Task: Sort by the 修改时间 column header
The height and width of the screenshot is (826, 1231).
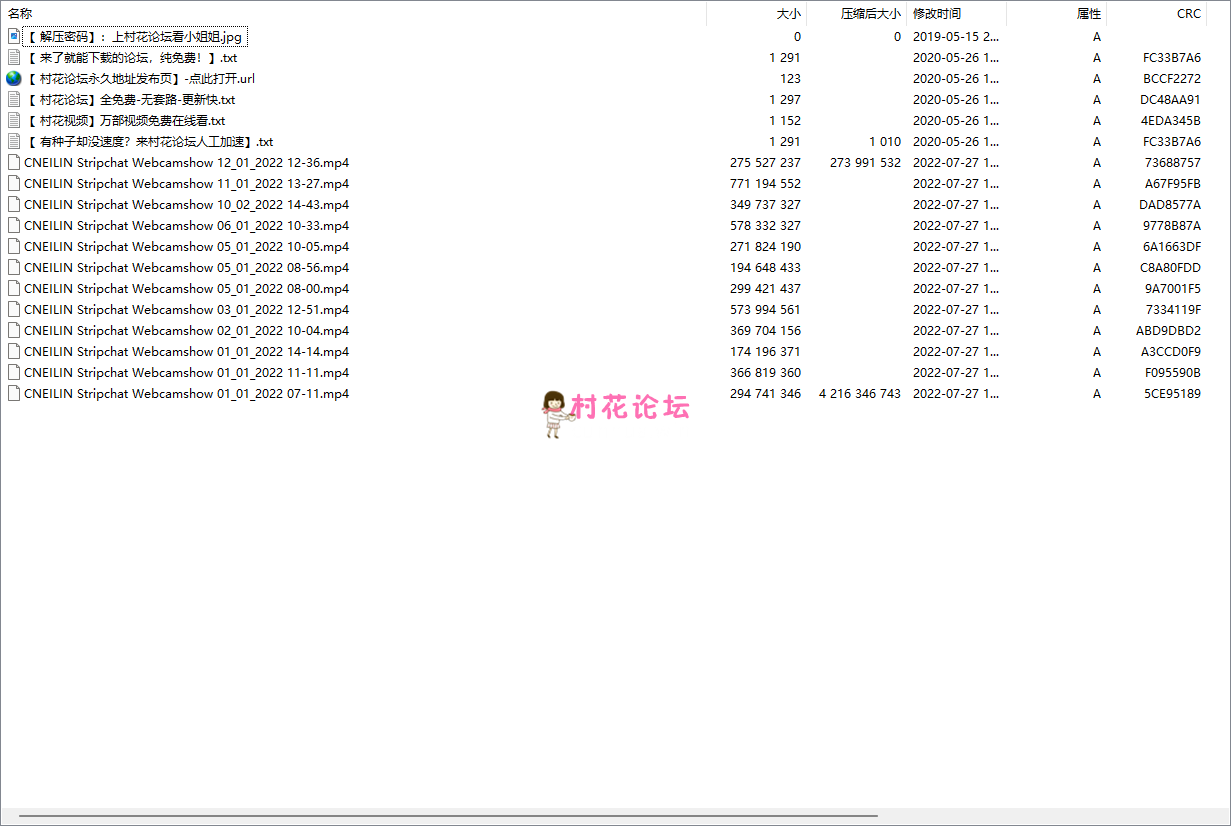Action: [x=937, y=14]
